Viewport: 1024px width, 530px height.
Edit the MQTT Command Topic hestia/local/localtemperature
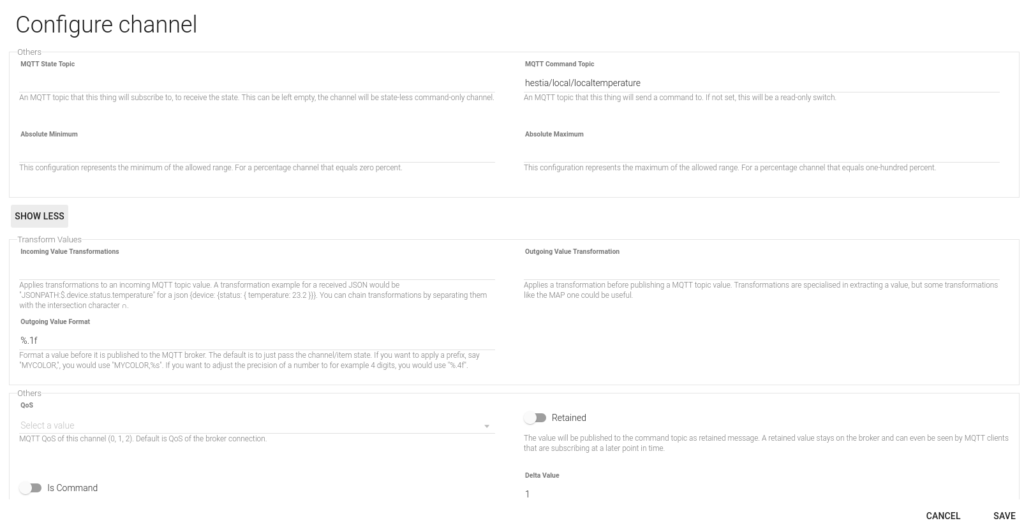761,83
